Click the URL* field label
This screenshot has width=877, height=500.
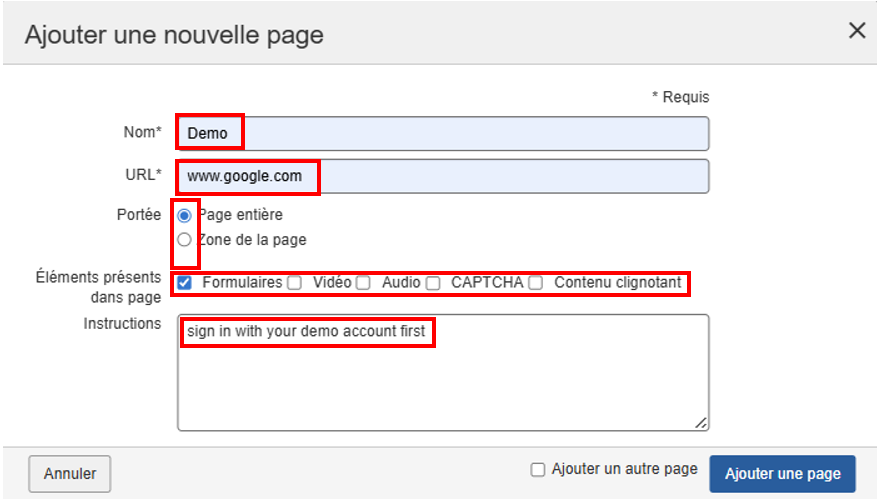[x=143, y=175]
